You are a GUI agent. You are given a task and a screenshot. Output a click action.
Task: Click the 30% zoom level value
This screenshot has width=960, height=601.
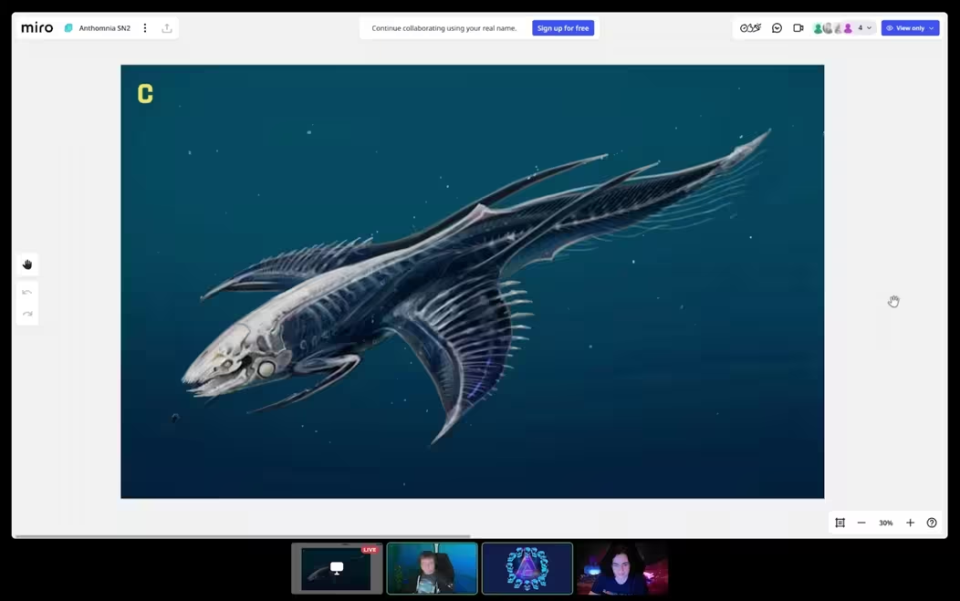[x=885, y=523]
